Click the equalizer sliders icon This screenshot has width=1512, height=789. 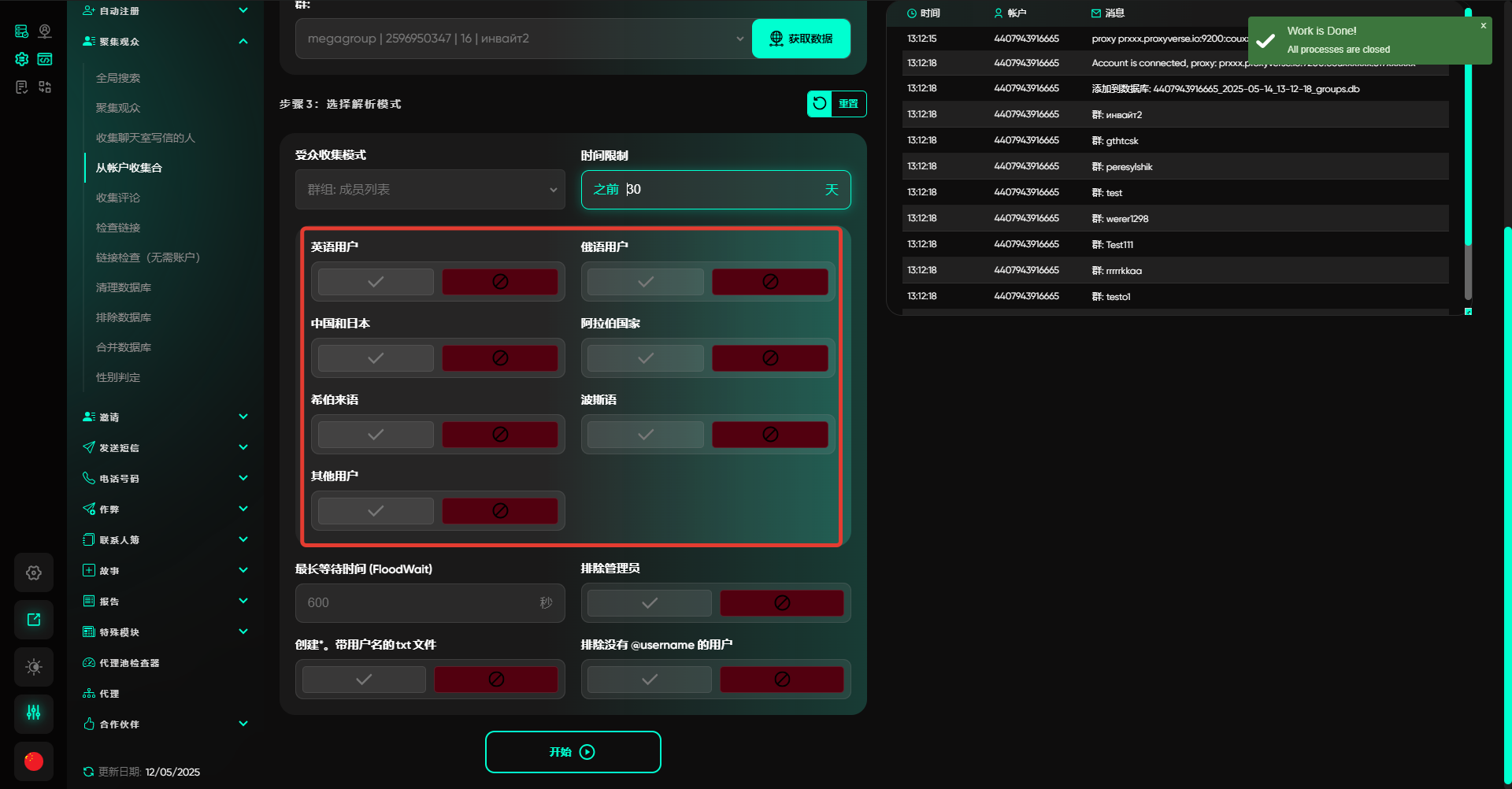point(34,713)
